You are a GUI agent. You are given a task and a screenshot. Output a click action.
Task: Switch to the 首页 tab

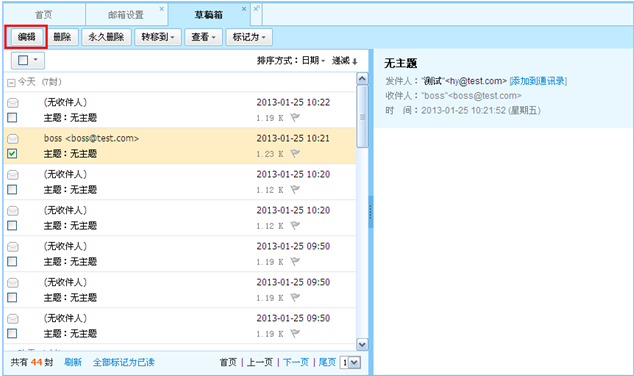[44, 15]
